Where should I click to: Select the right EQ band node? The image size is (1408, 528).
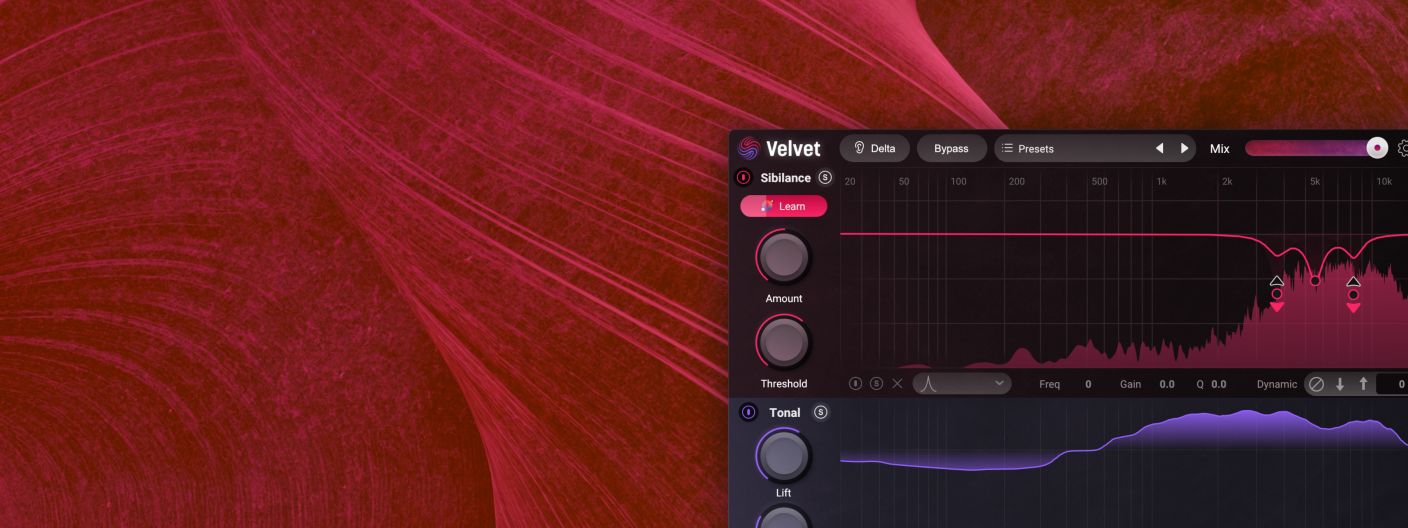tap(1353, 294)
